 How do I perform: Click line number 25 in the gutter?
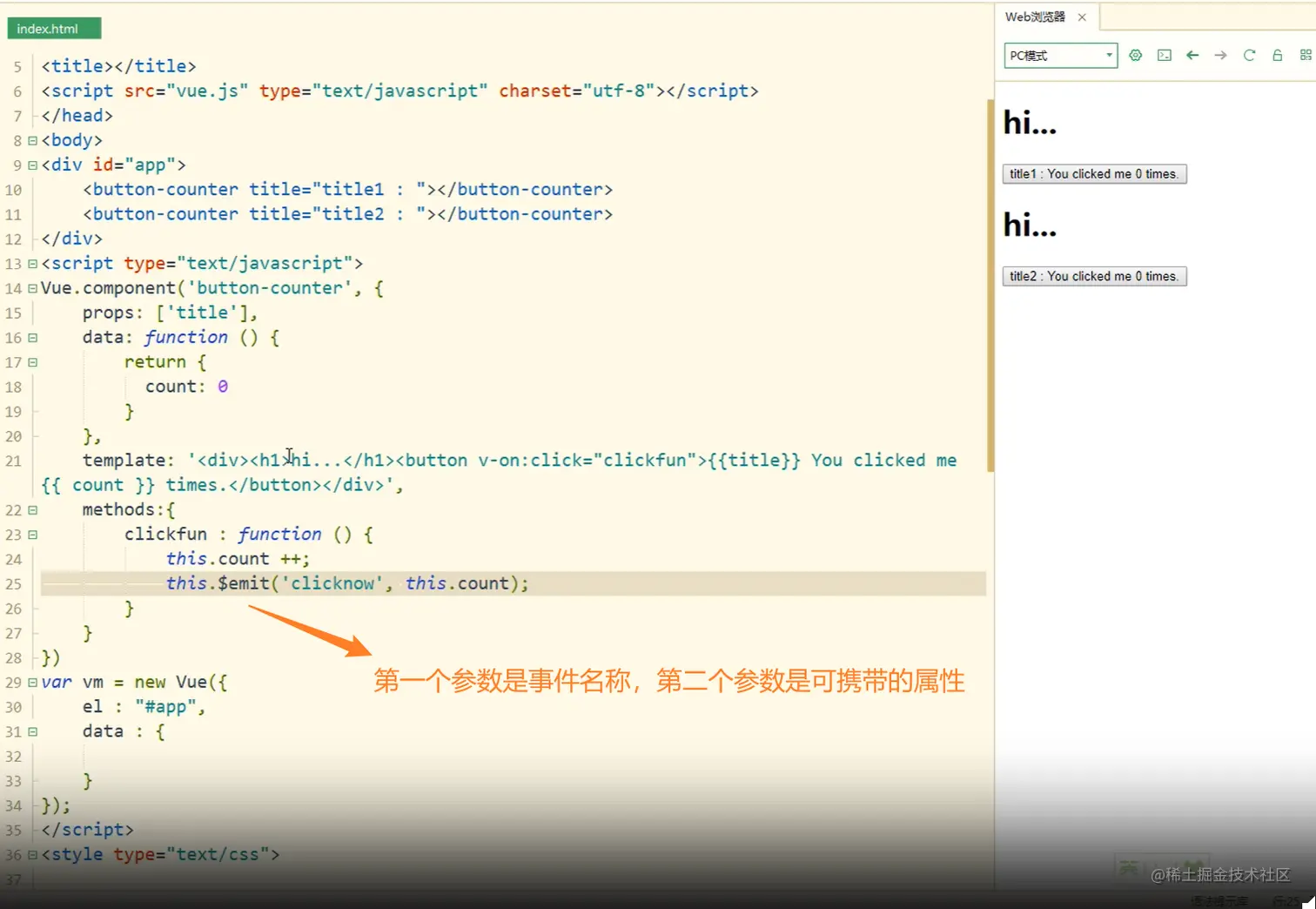coord(13,584)
